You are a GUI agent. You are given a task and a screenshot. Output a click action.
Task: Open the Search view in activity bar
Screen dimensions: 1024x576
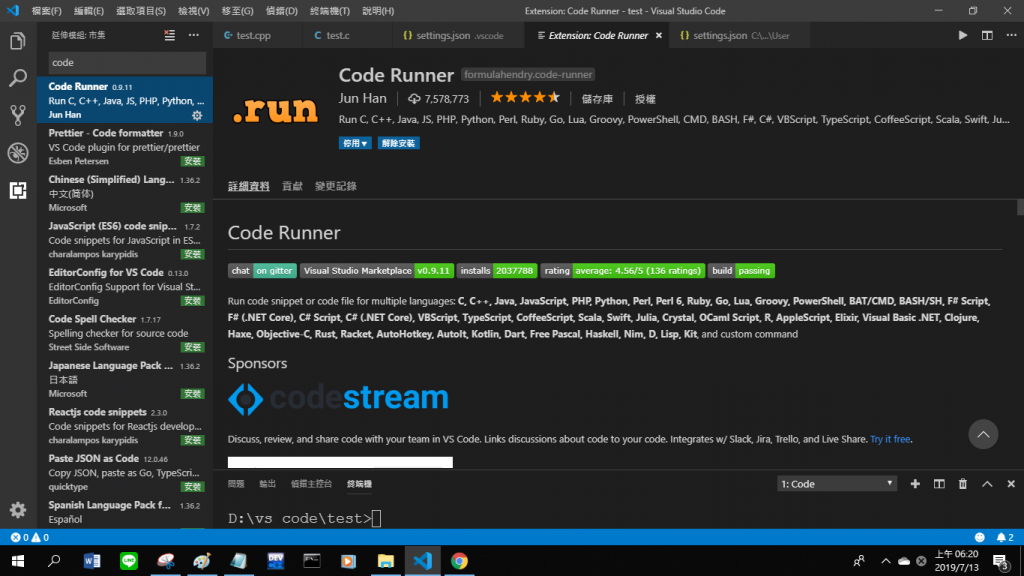pos(18,78)
